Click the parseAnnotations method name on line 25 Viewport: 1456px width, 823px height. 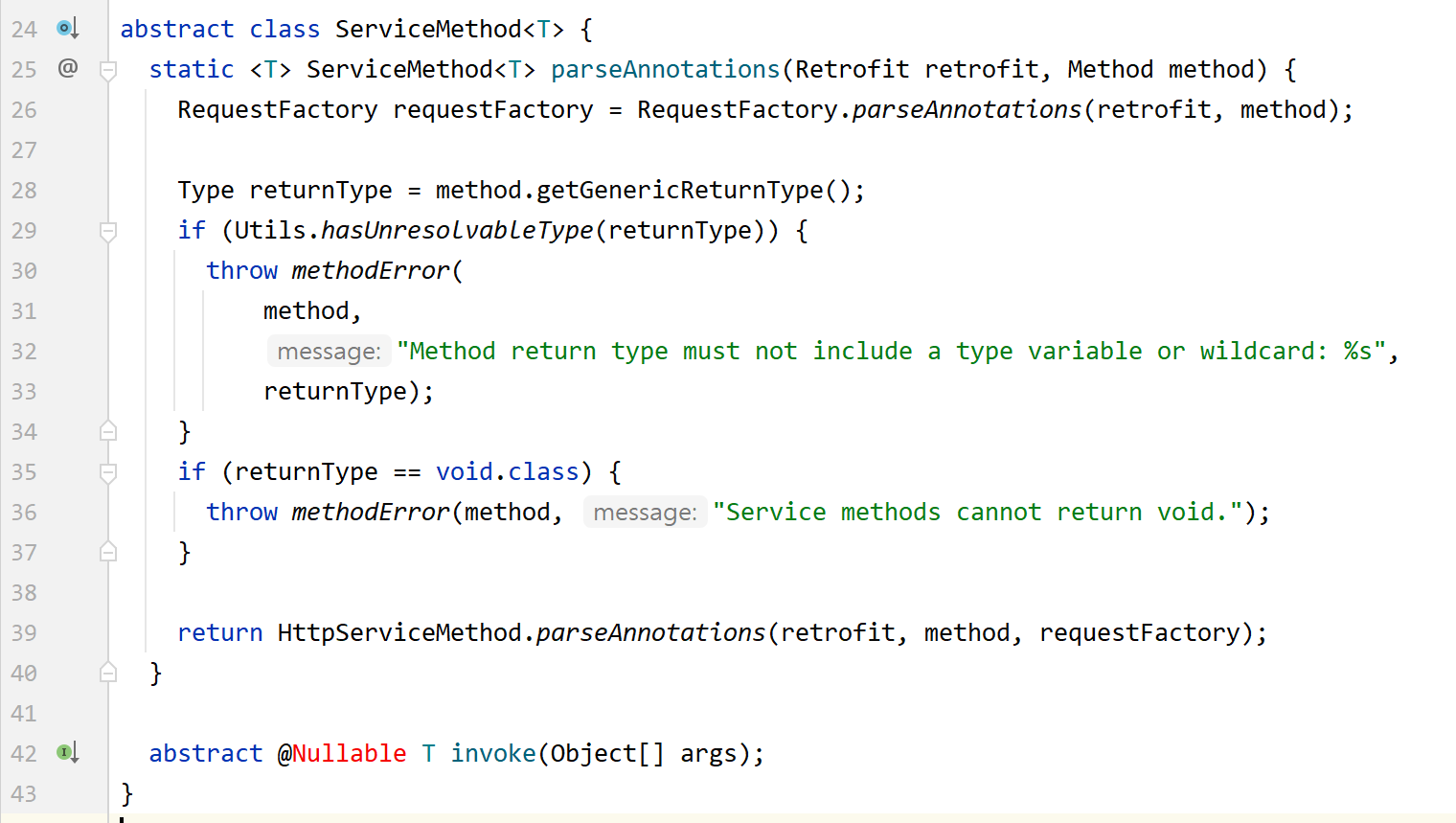[x=666, y=70]
